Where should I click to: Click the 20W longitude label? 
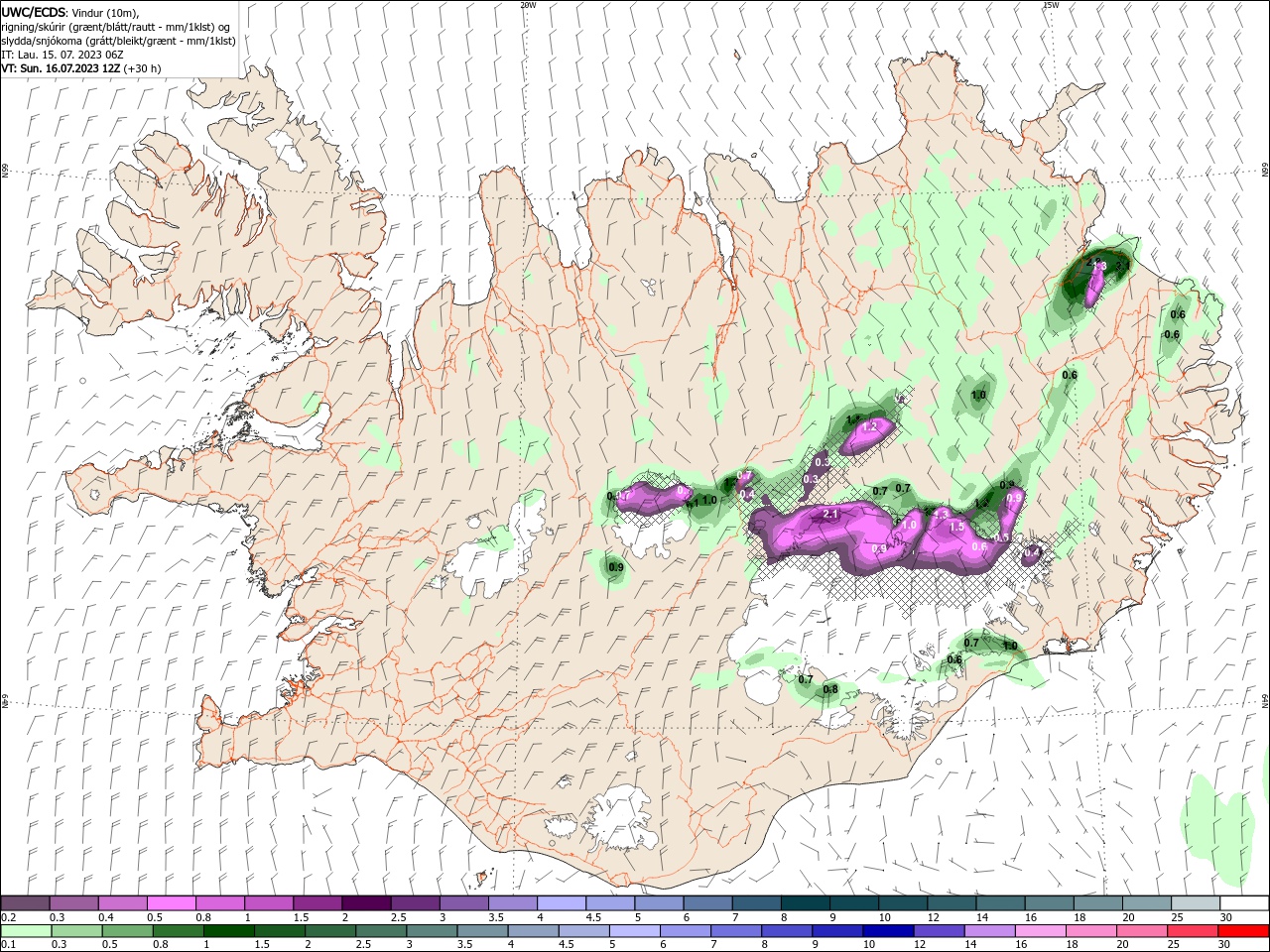(528, 5)
